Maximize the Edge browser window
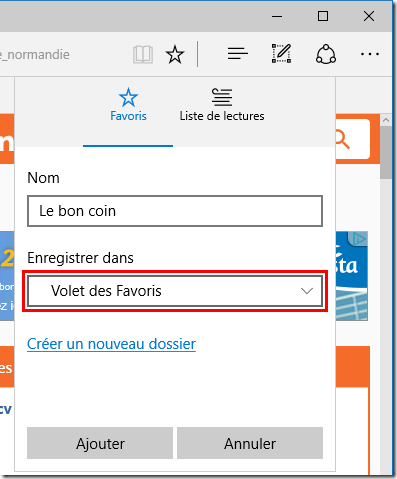Image resolution: width=397 pixels, height=479 pixels. click(323, 16)
